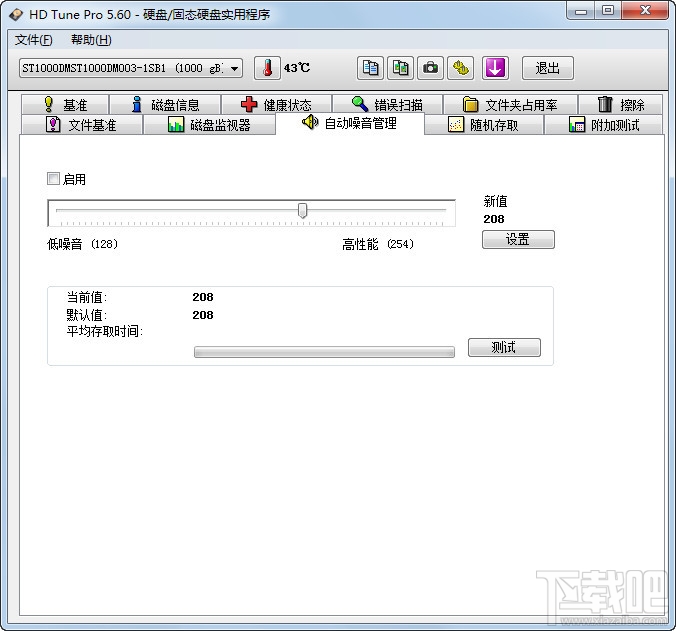Click the copy text to clipboard icon
Image resolution: width=676 pixels, height=631 pixels.
370,68
